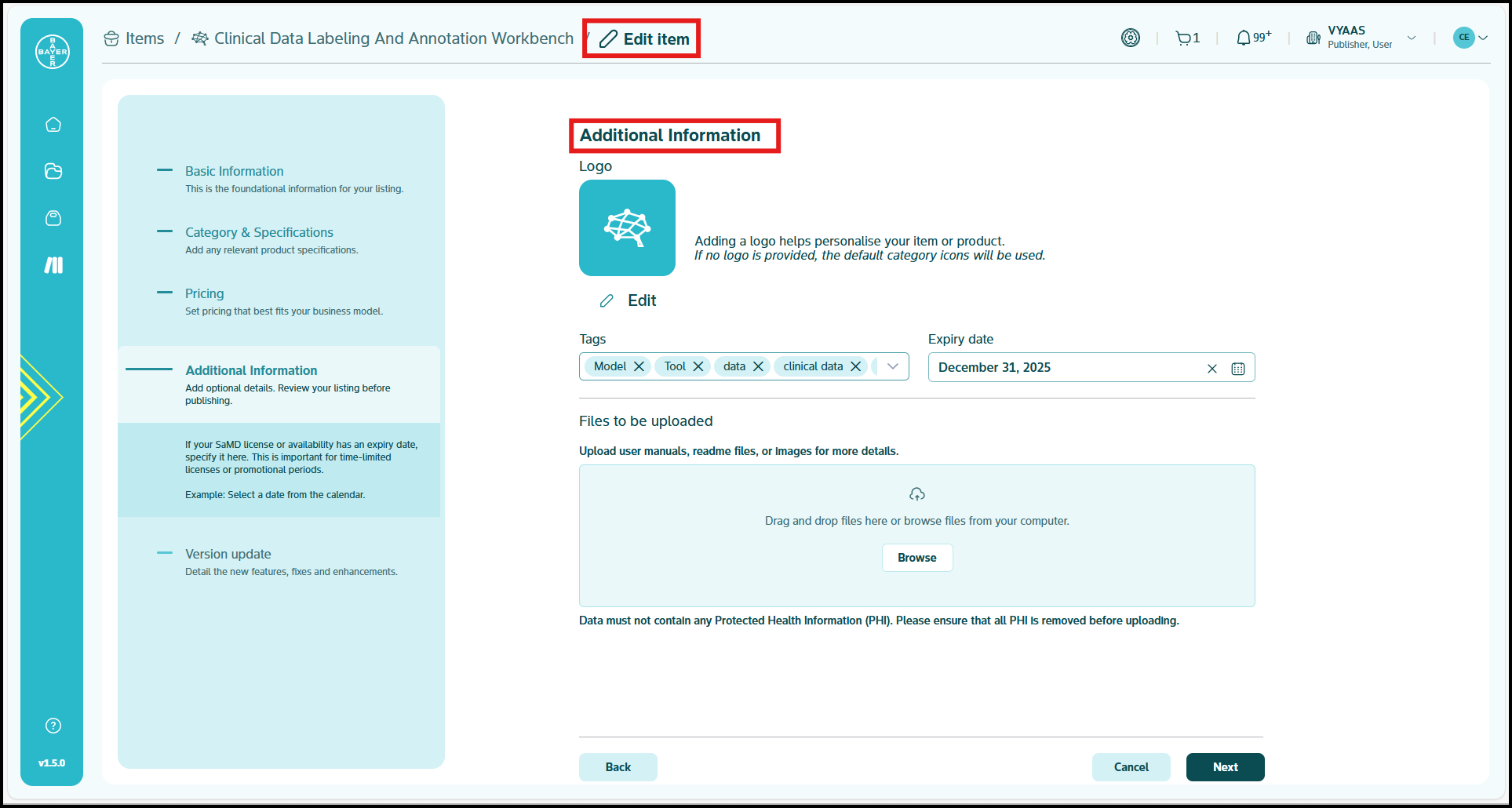The image size is (1512, 808).
Task: Open settings via the gear icon
Action: coord(1130,37)
